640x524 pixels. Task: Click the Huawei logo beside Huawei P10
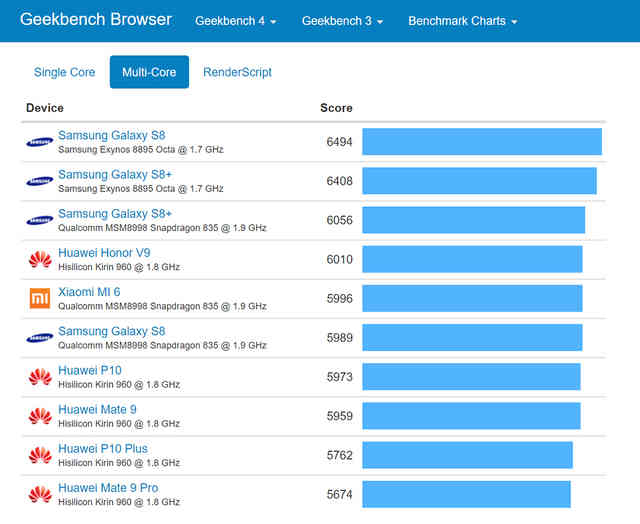coord(40,377)
